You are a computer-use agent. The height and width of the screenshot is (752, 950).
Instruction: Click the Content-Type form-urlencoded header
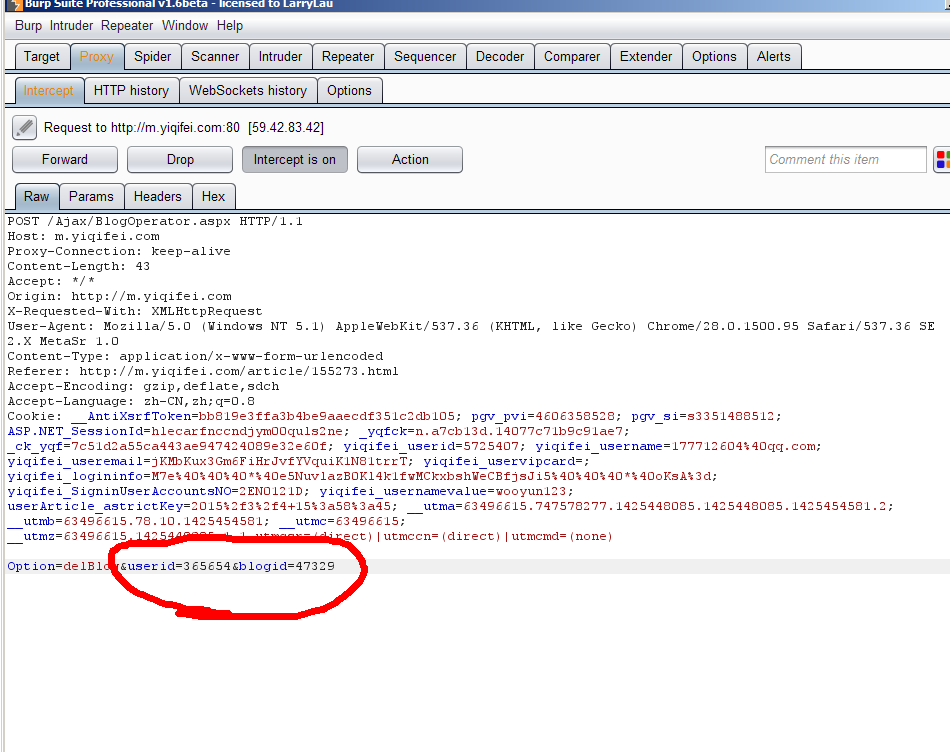coord(195,356)
